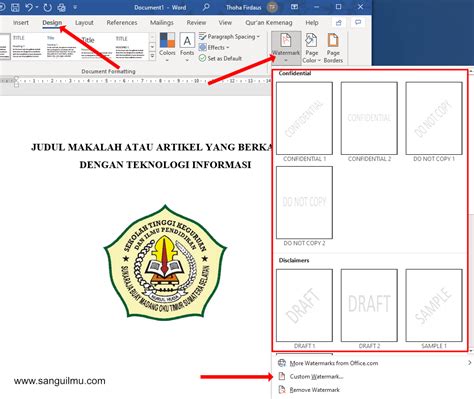
Task: Click Thoha Firdaus account avatar
Action: click(272, 7)
